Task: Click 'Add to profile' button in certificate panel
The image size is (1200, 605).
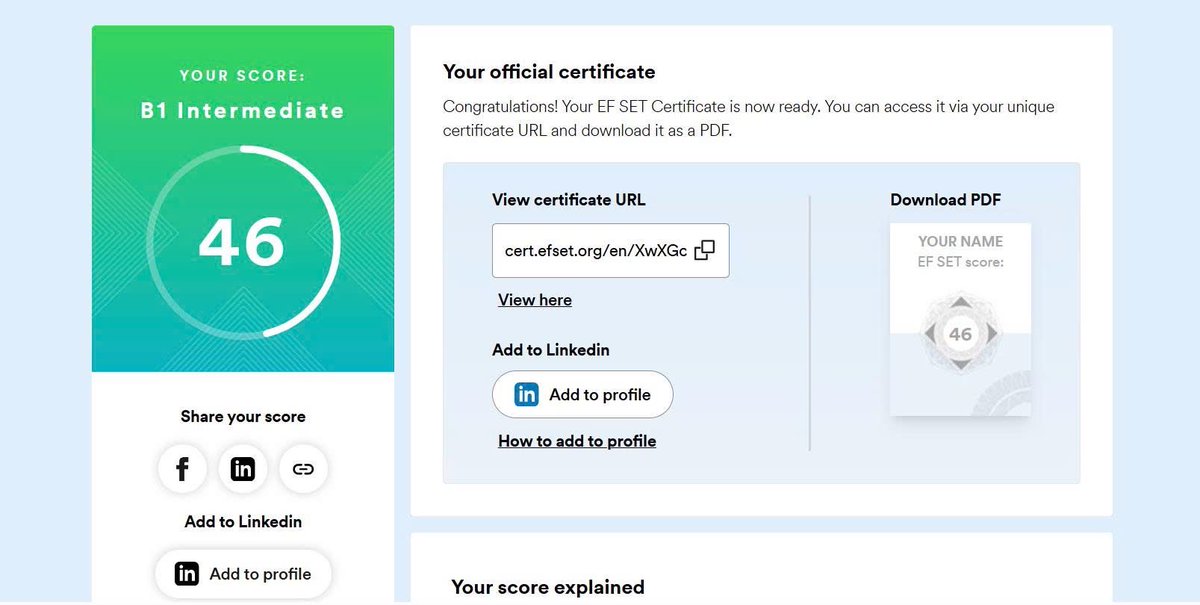Action: (582, 395)
